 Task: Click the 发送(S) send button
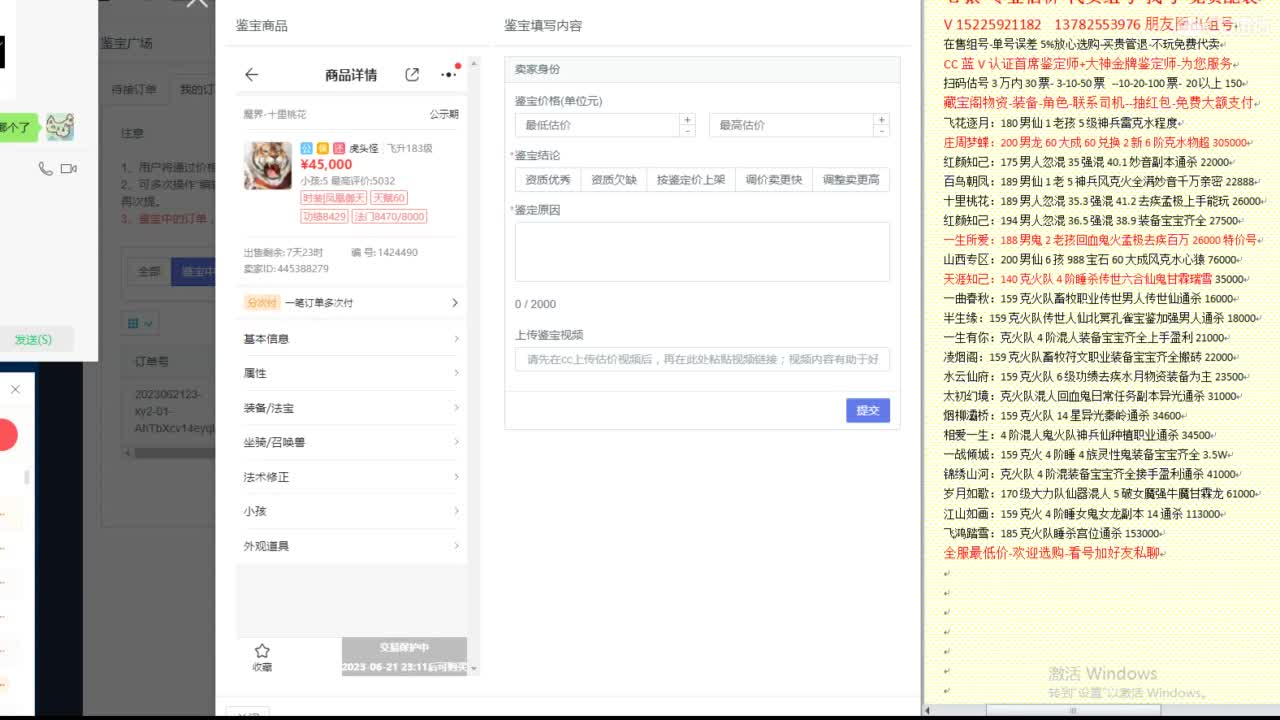pyautogui.click(x=35, y=339)
